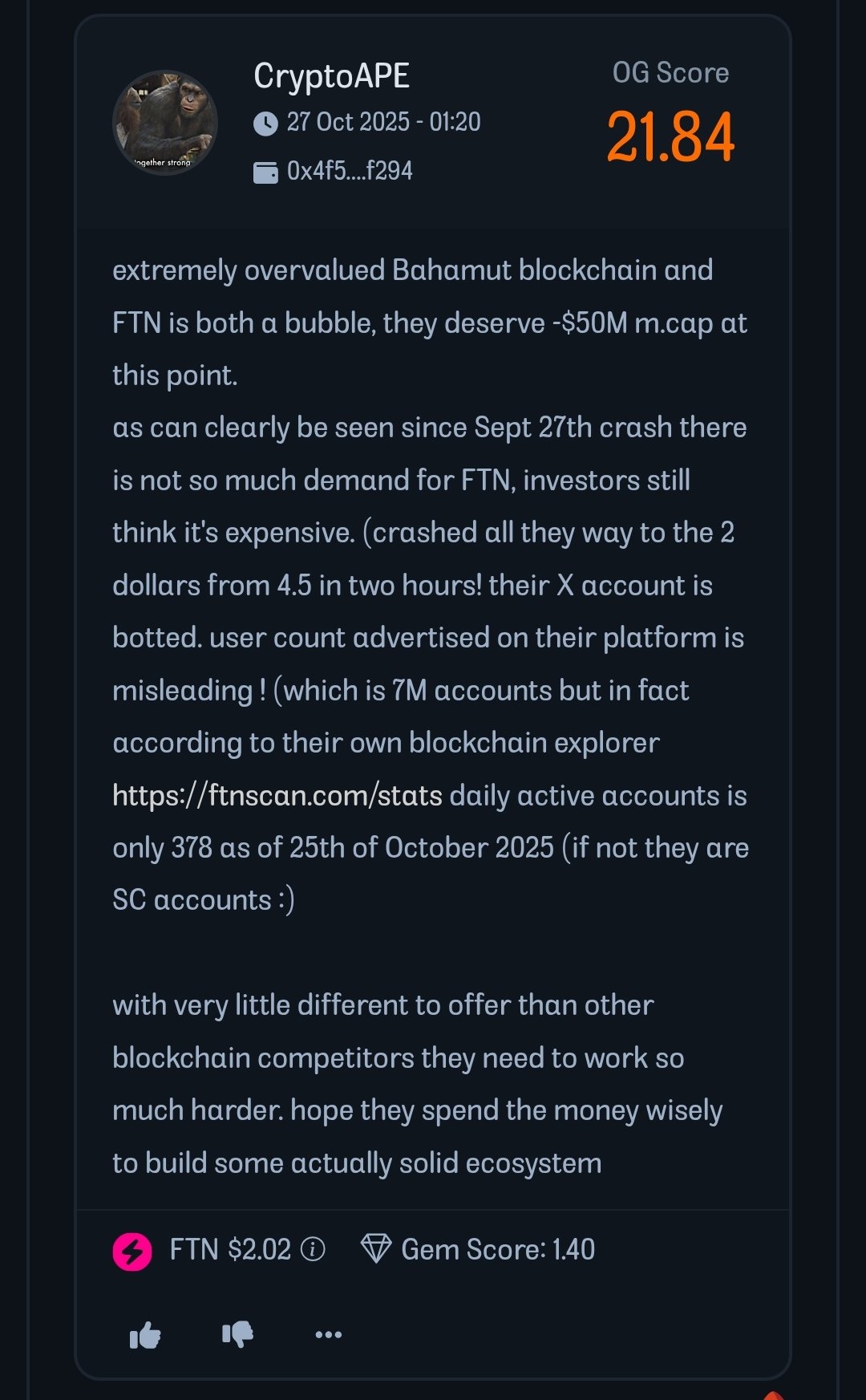
Task: Open the three-dot more options menu
Action: (x=329, y=1334)
